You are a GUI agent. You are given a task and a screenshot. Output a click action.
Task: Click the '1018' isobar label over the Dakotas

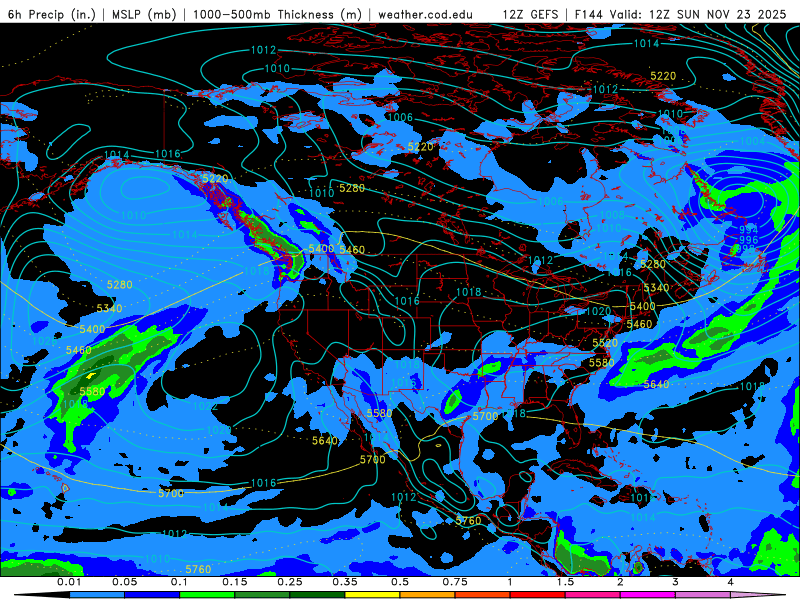(468, 292)
